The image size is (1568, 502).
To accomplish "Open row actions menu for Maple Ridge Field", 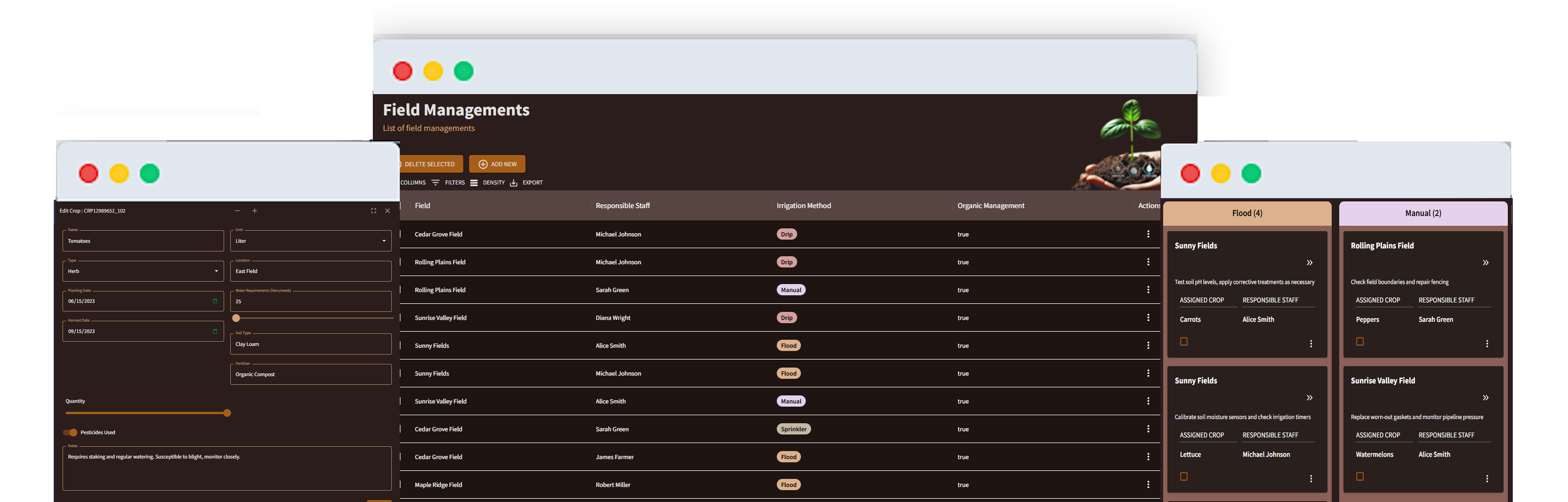I will point(1148,485).
